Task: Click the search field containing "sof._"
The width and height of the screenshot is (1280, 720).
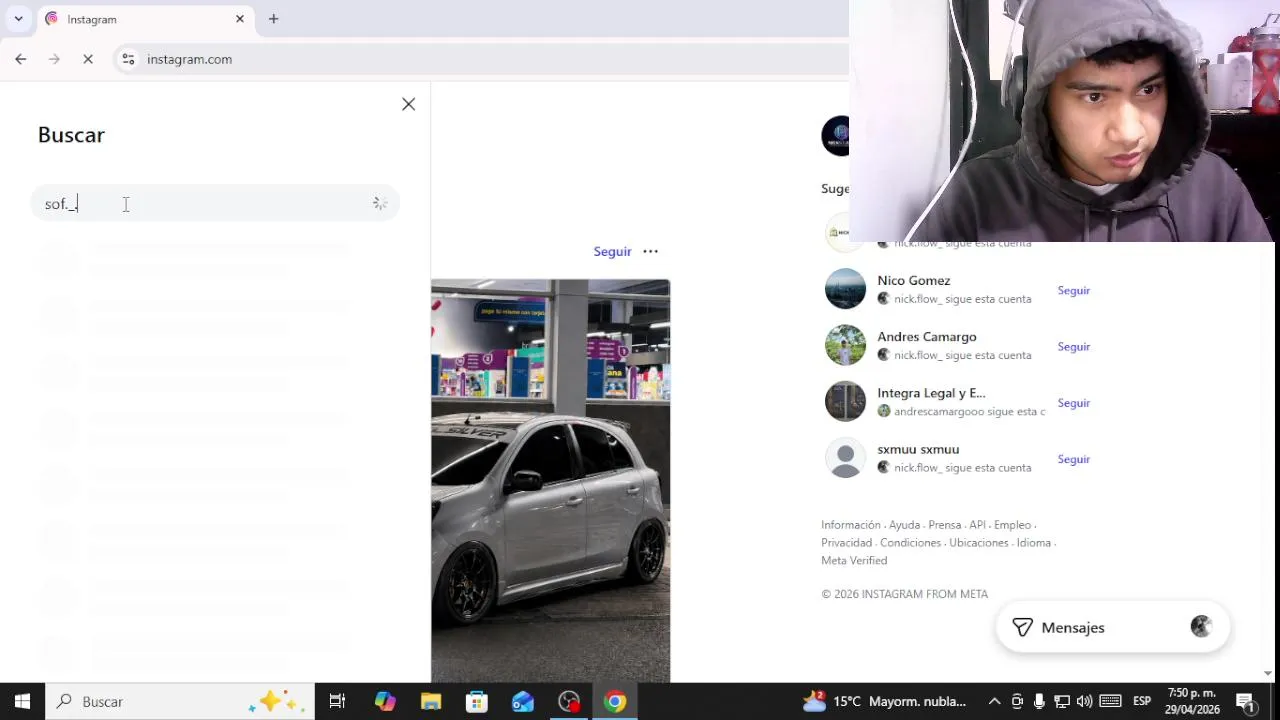Action: pos(215,203)
